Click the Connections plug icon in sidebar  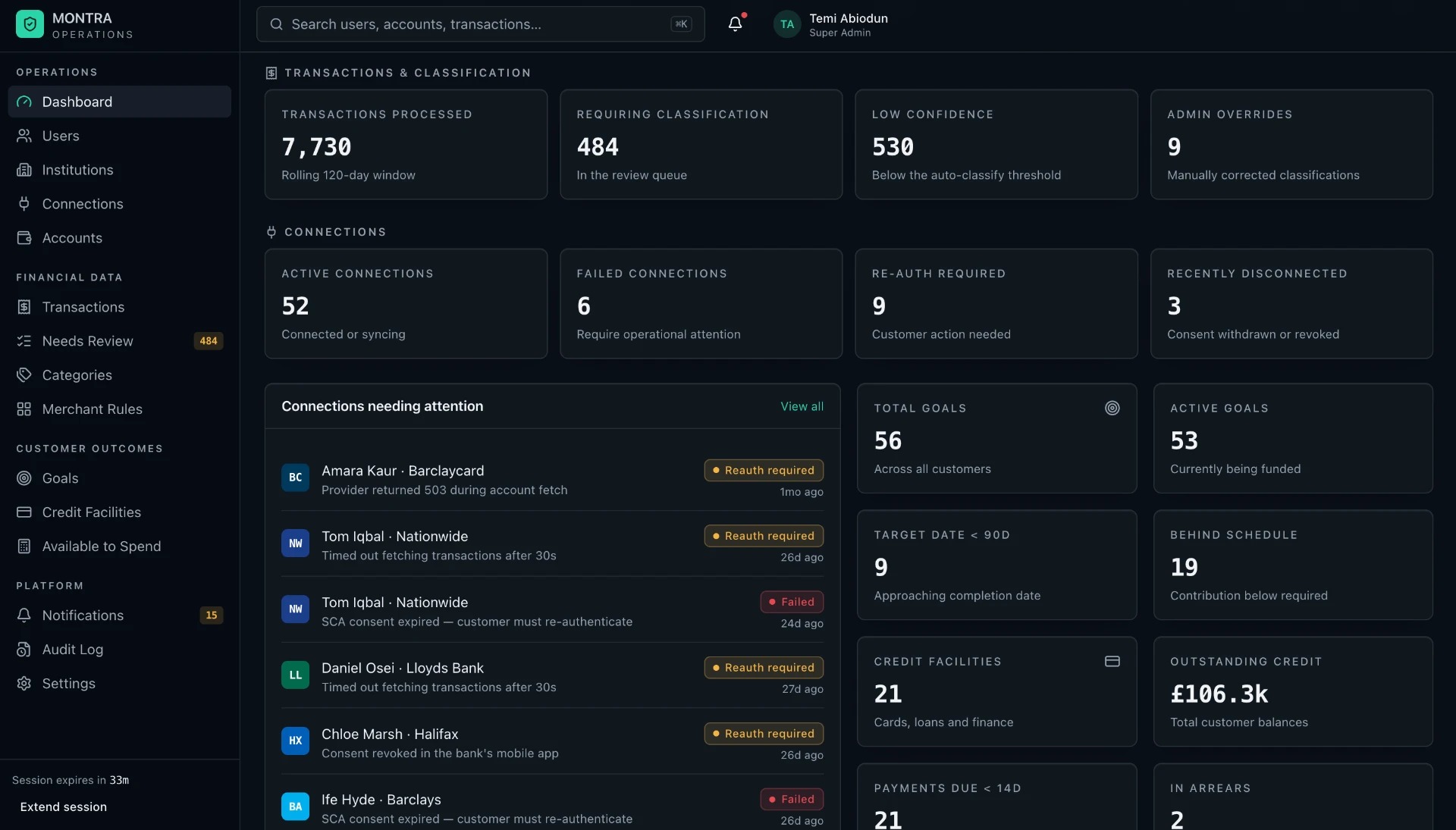[24, 204]
